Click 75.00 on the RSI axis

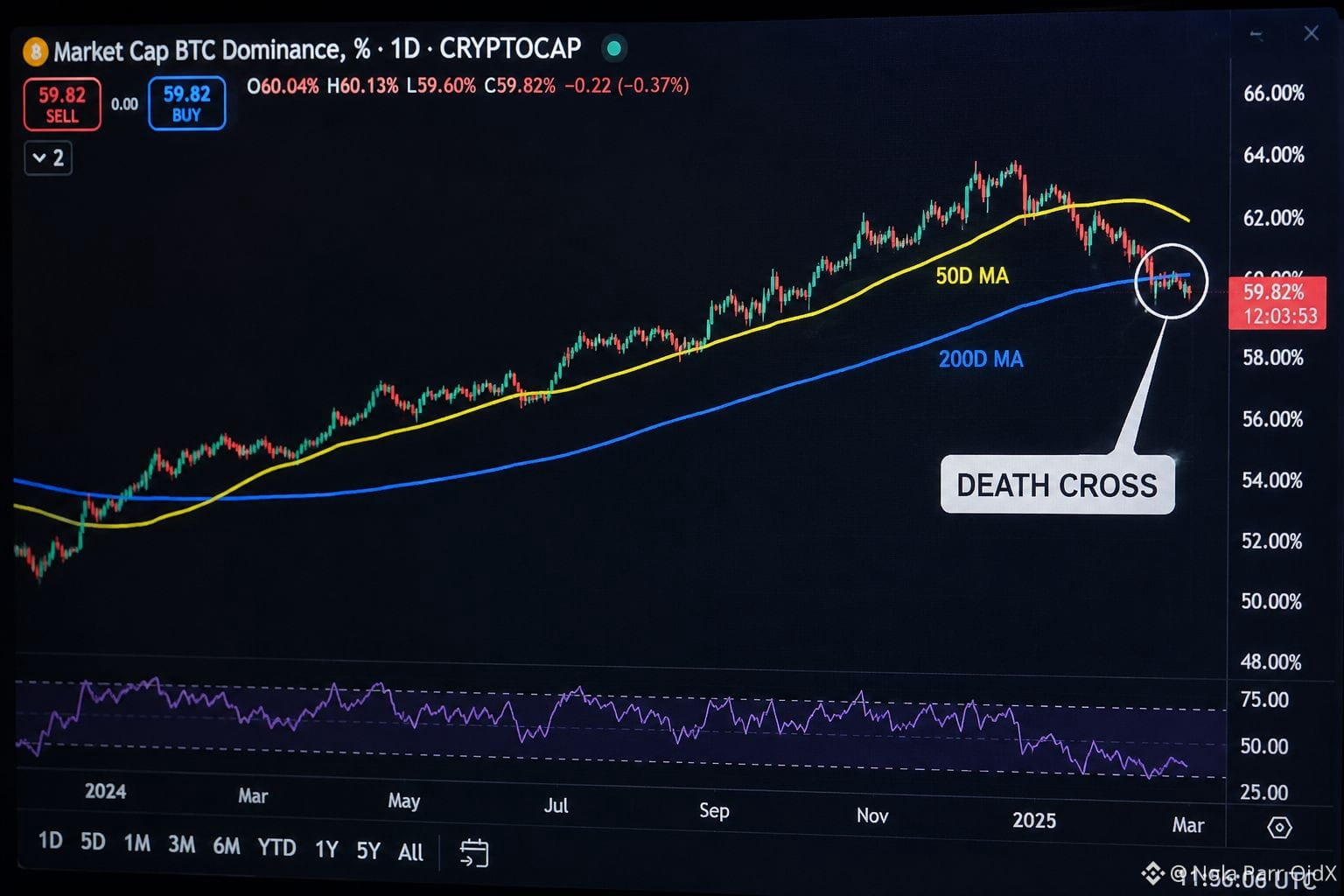[1264, 700]
